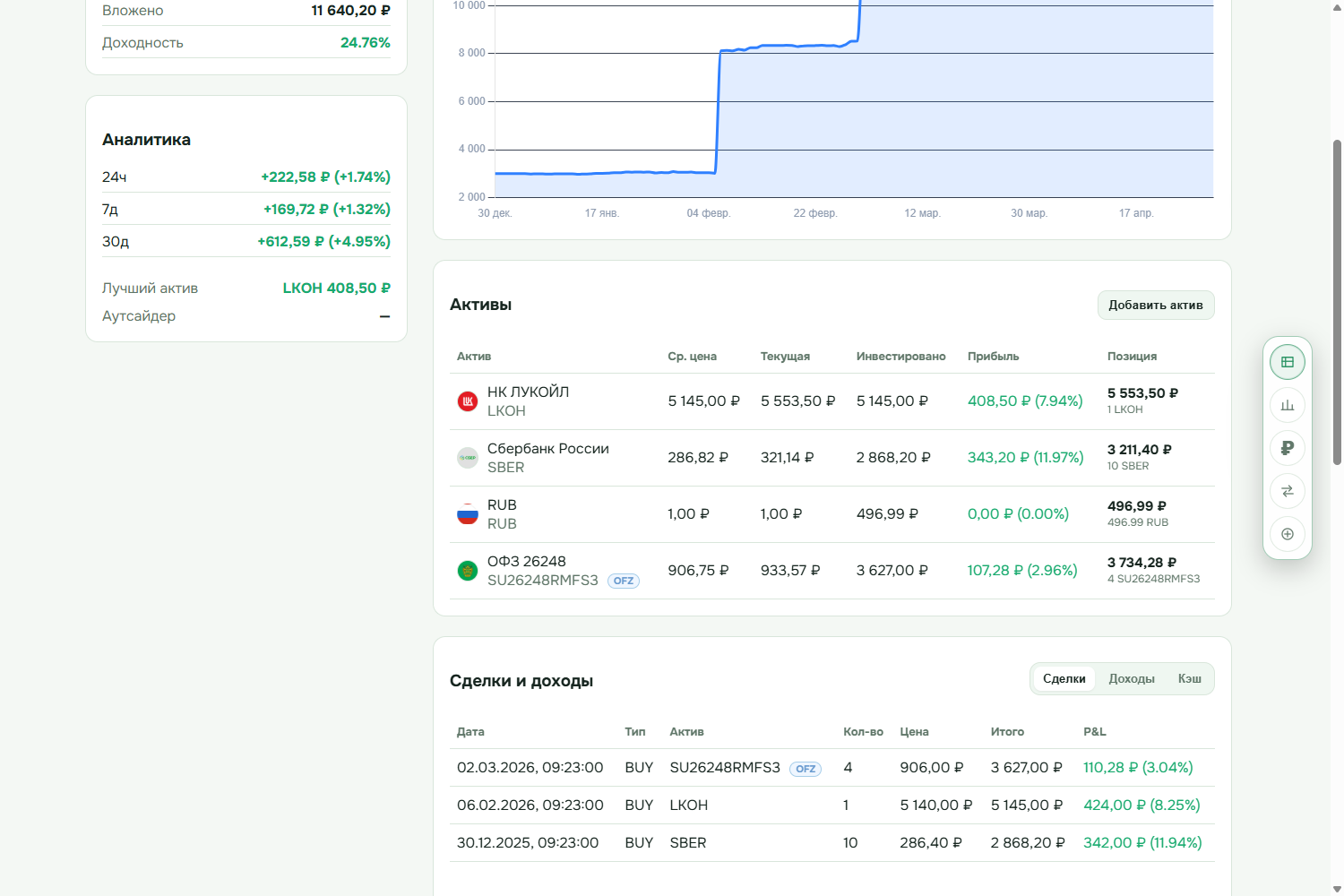Click the Добавить актив button
Viewport: 1344px width, 896px height.
(1156, 305)
